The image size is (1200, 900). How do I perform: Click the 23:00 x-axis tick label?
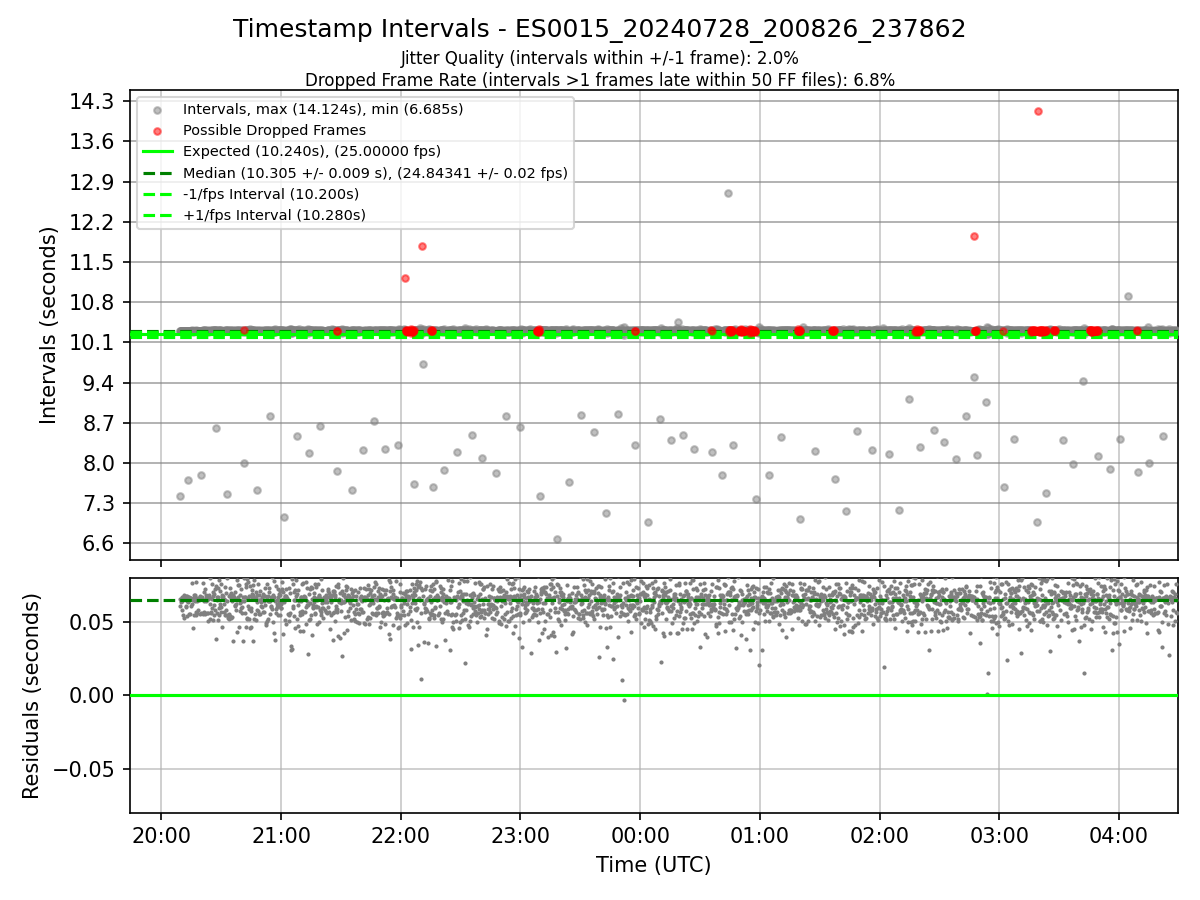point(520,835)
